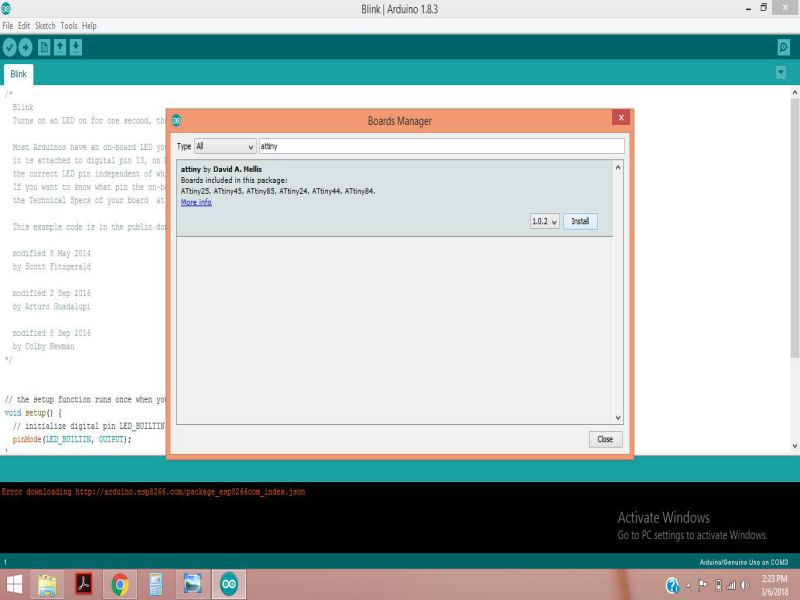
Task: Show hidden system tray icons arrow
Action: click(x=688, y=586)
